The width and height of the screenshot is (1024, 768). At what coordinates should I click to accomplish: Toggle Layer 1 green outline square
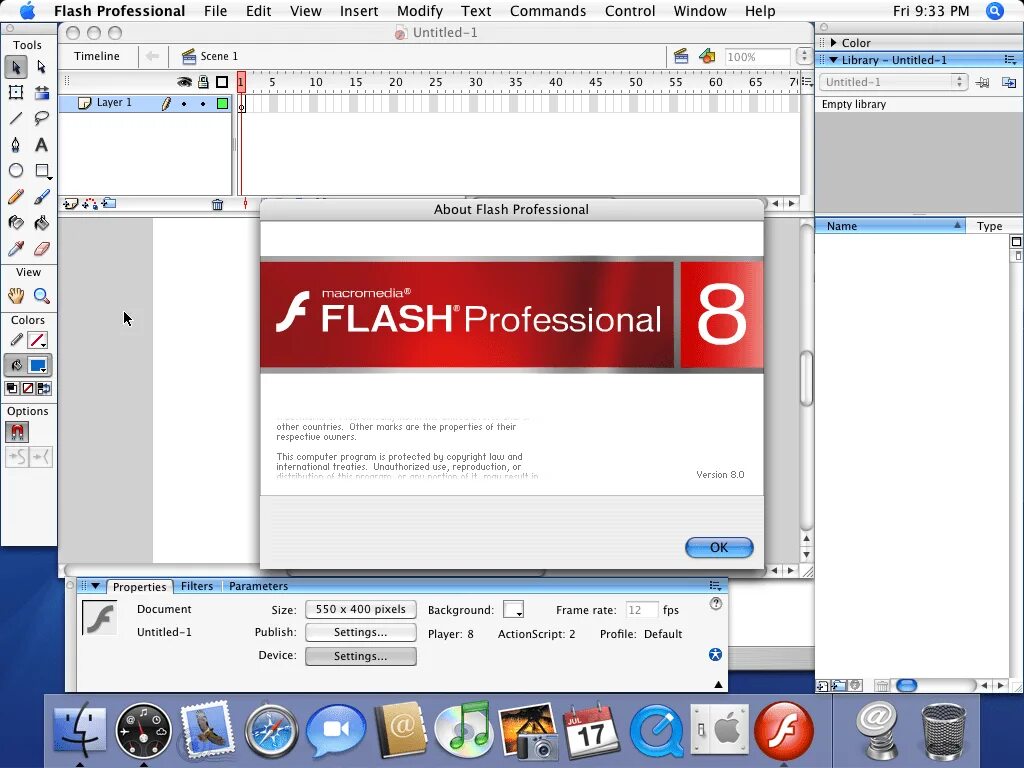[223, 103]
